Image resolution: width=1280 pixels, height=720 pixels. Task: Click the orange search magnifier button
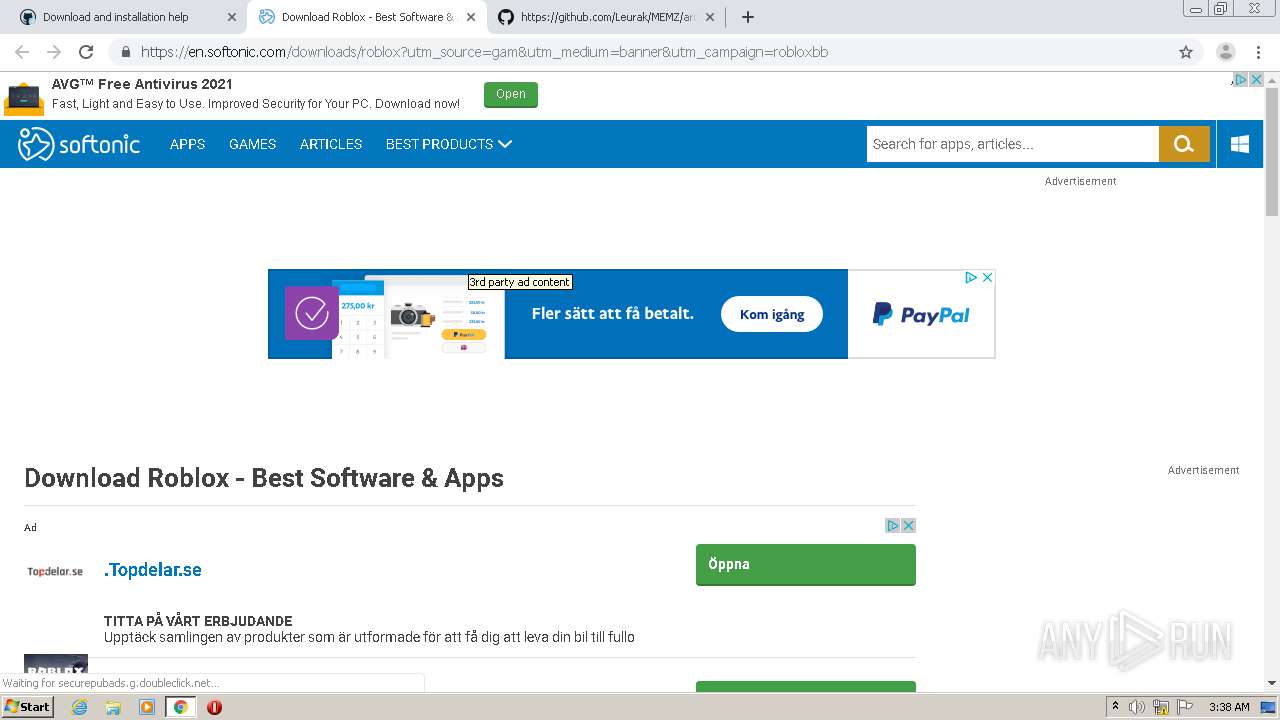tap(1184, 144)
